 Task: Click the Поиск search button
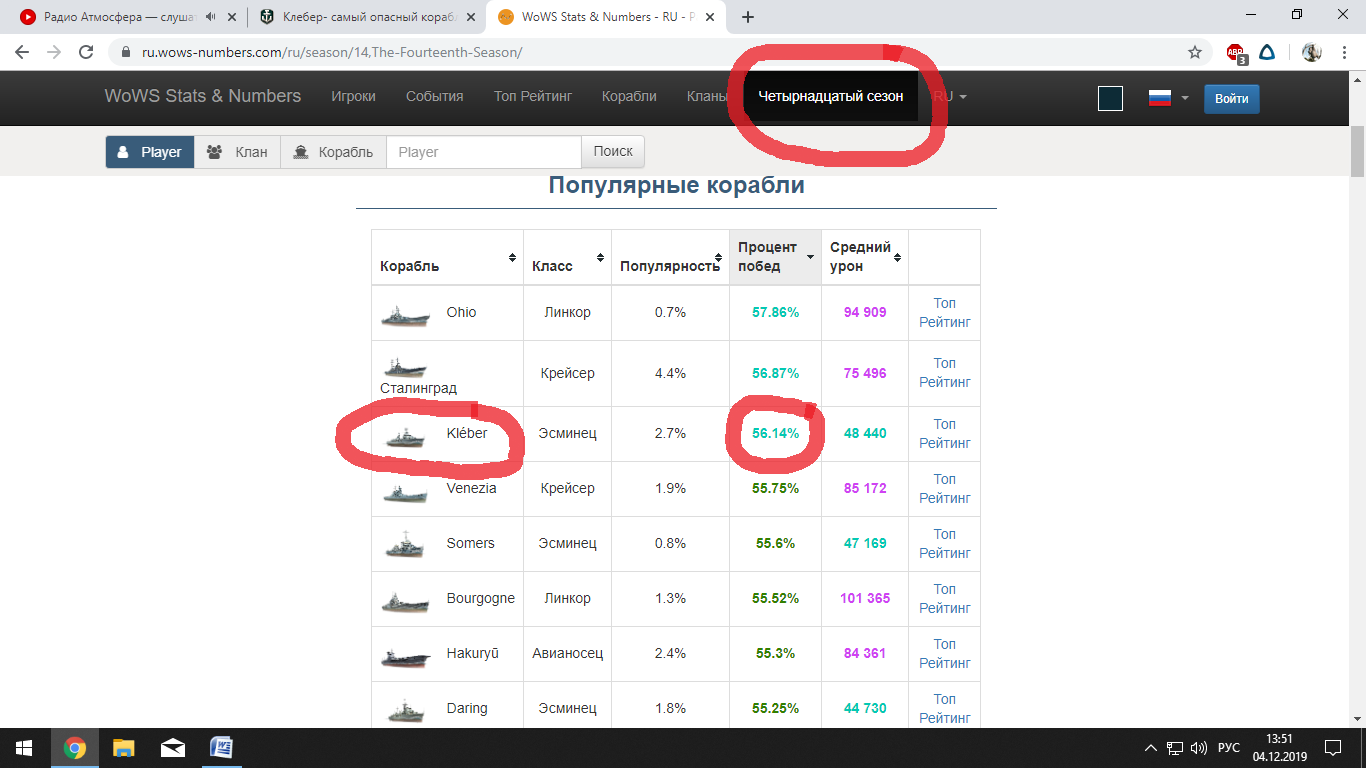coord(613,152)
